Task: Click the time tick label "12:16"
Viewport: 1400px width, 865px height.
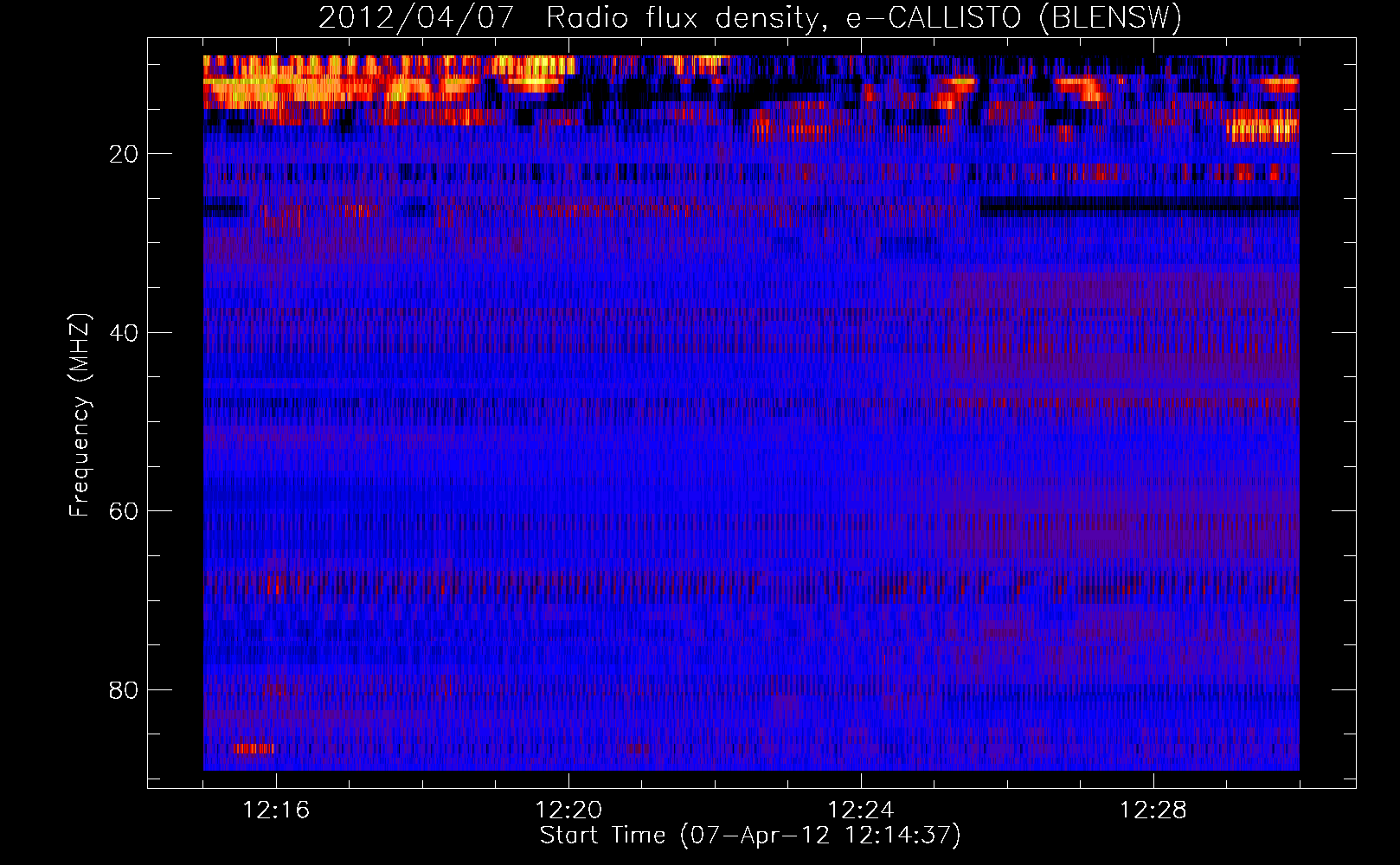Action: pyautogui.click(x=276, y=811)
